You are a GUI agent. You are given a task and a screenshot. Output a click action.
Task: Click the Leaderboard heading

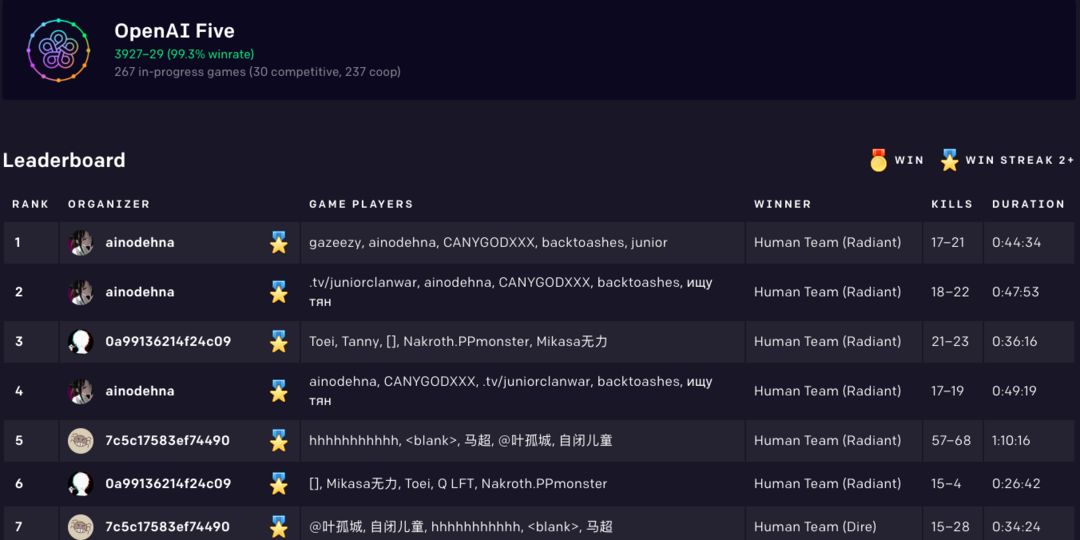click(64, 160)
